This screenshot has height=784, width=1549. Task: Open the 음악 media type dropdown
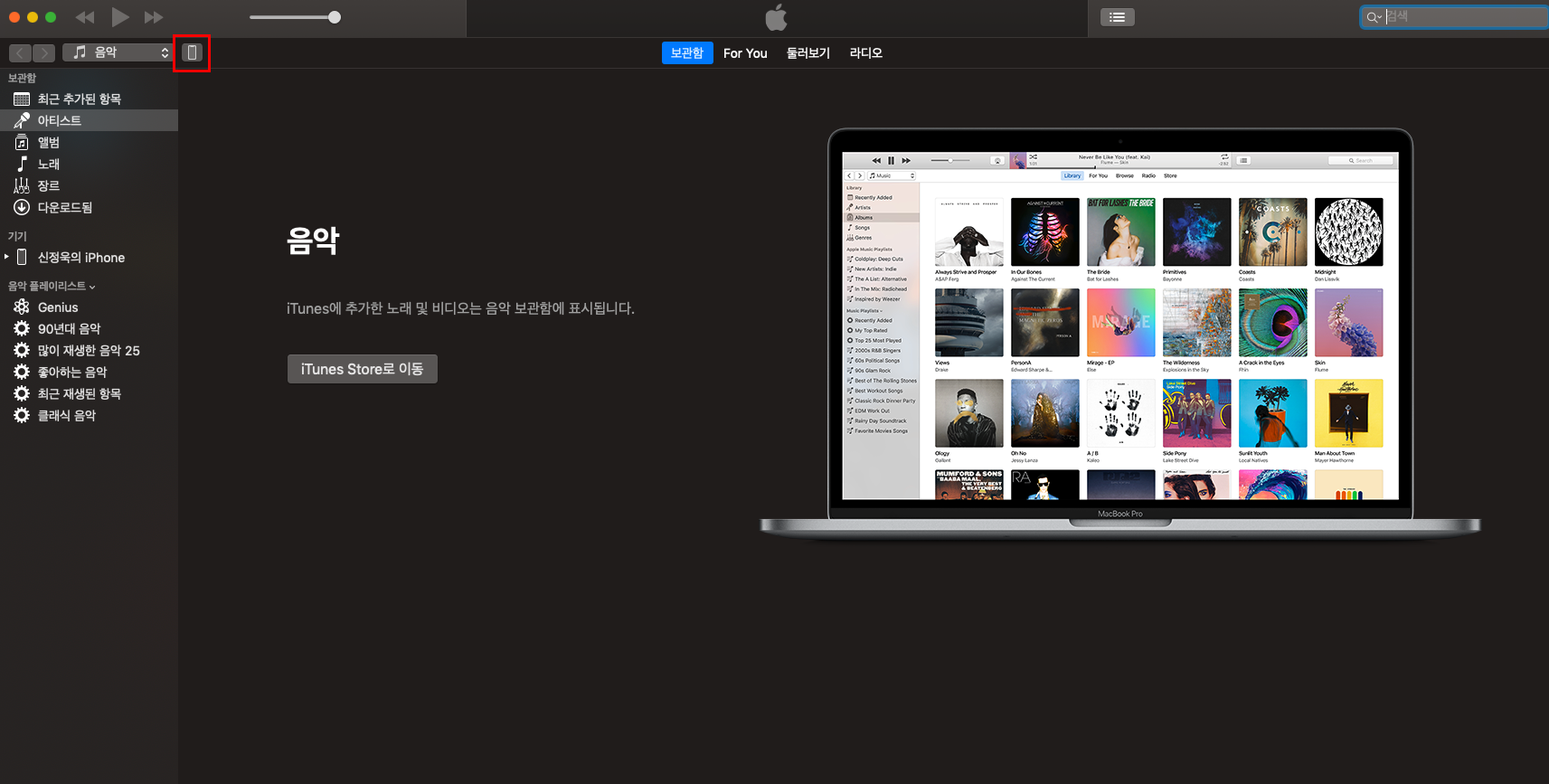tap(117, 52)
